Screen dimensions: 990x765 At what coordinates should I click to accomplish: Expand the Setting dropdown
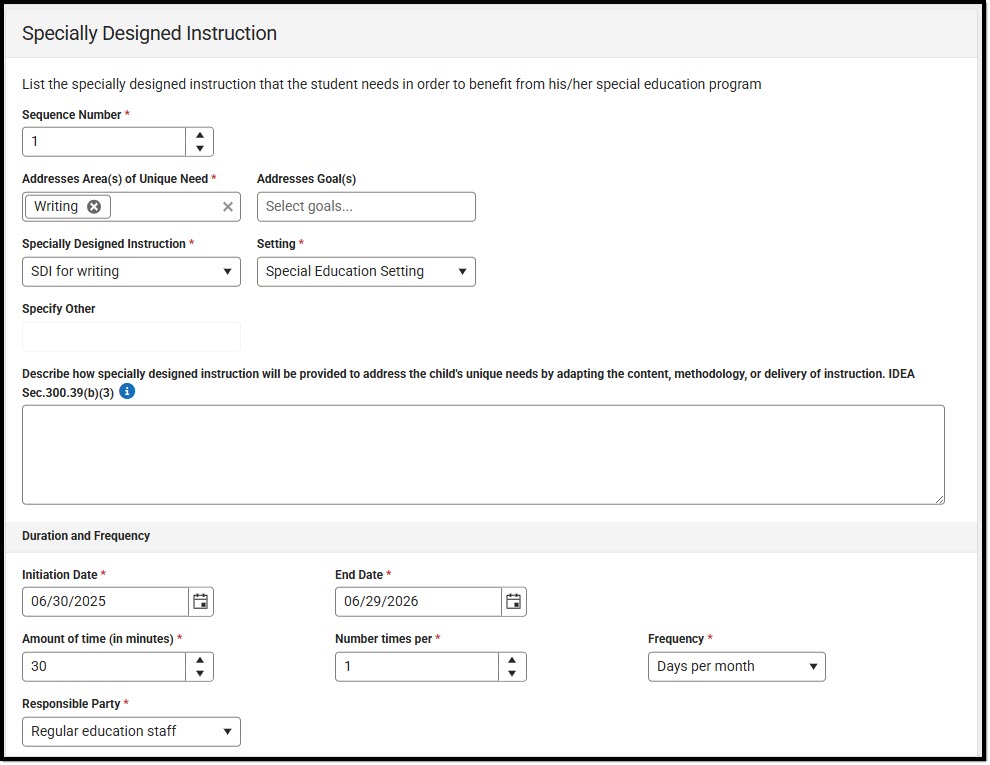pyautogui.click(x=366, y=271)
